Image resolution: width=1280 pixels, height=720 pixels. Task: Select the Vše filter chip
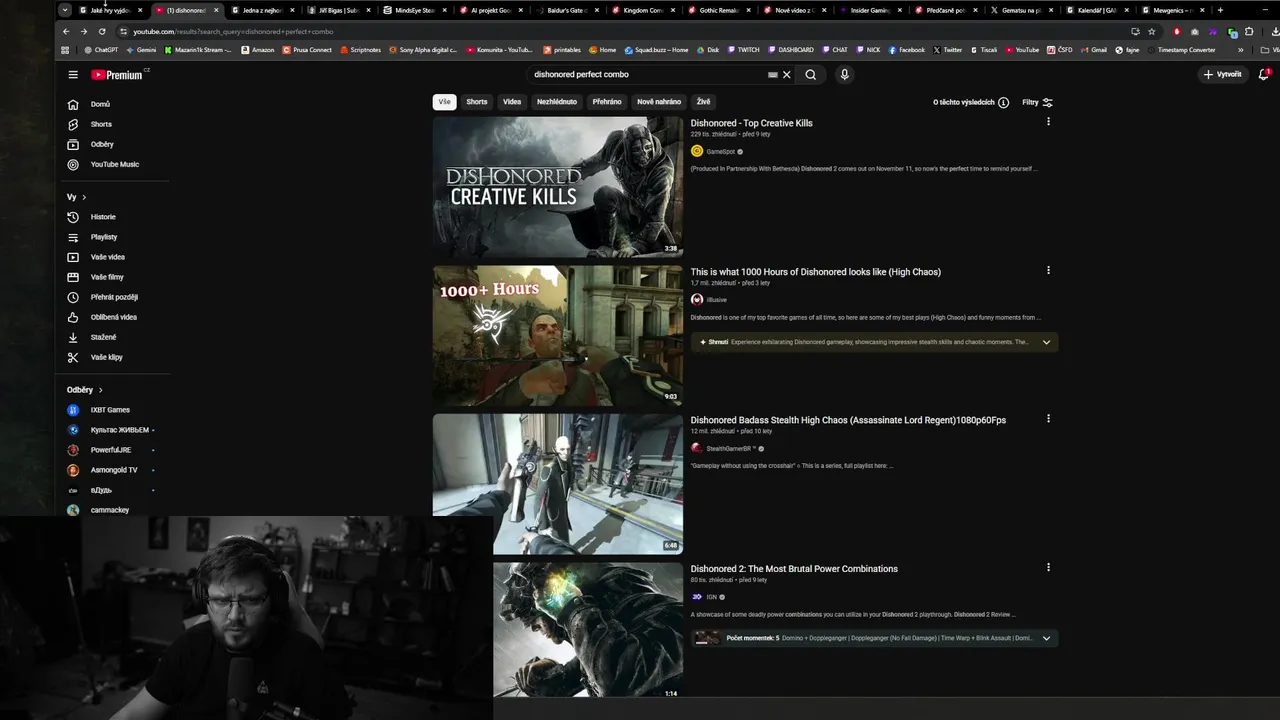(444, 102)
